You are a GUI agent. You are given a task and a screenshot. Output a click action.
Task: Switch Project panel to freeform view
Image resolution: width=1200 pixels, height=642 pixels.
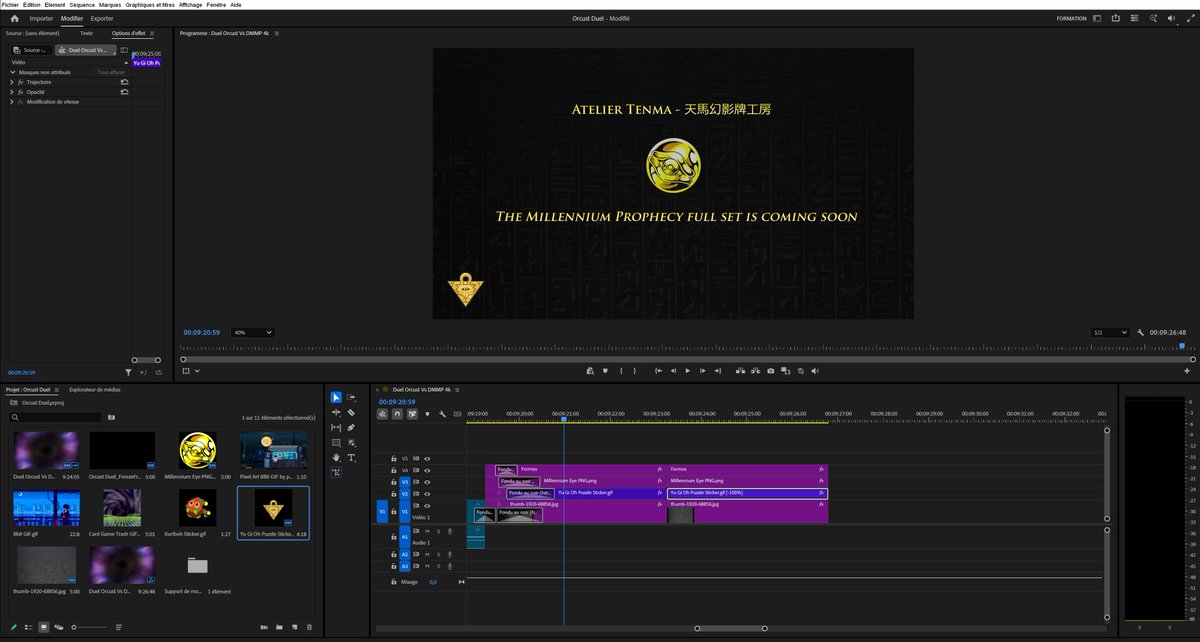click(59, 627)
